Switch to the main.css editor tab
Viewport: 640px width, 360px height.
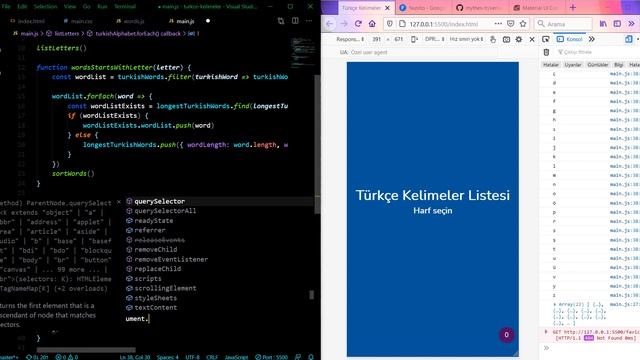click(78, 21)
